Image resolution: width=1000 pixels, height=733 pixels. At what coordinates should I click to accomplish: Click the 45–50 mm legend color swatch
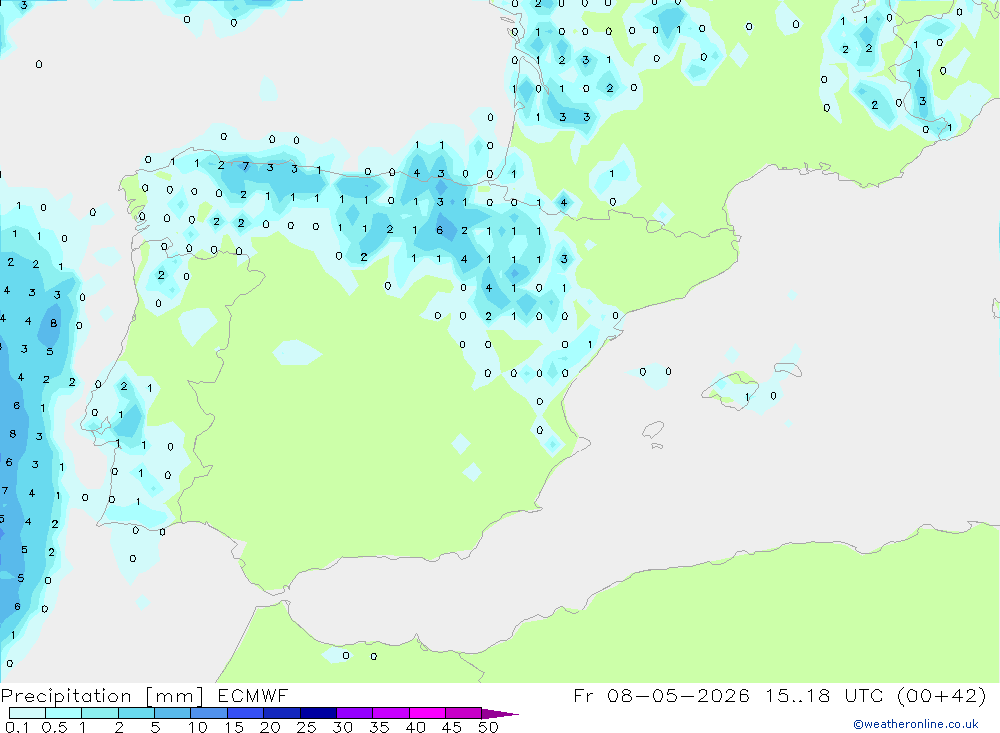[x=464, y=713]
